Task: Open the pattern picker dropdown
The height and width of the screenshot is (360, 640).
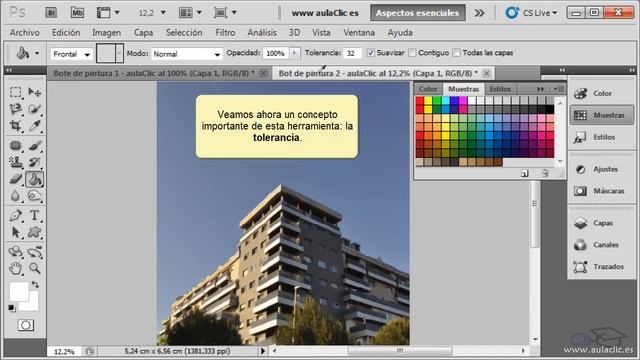Action: click(x=119, y=53)
